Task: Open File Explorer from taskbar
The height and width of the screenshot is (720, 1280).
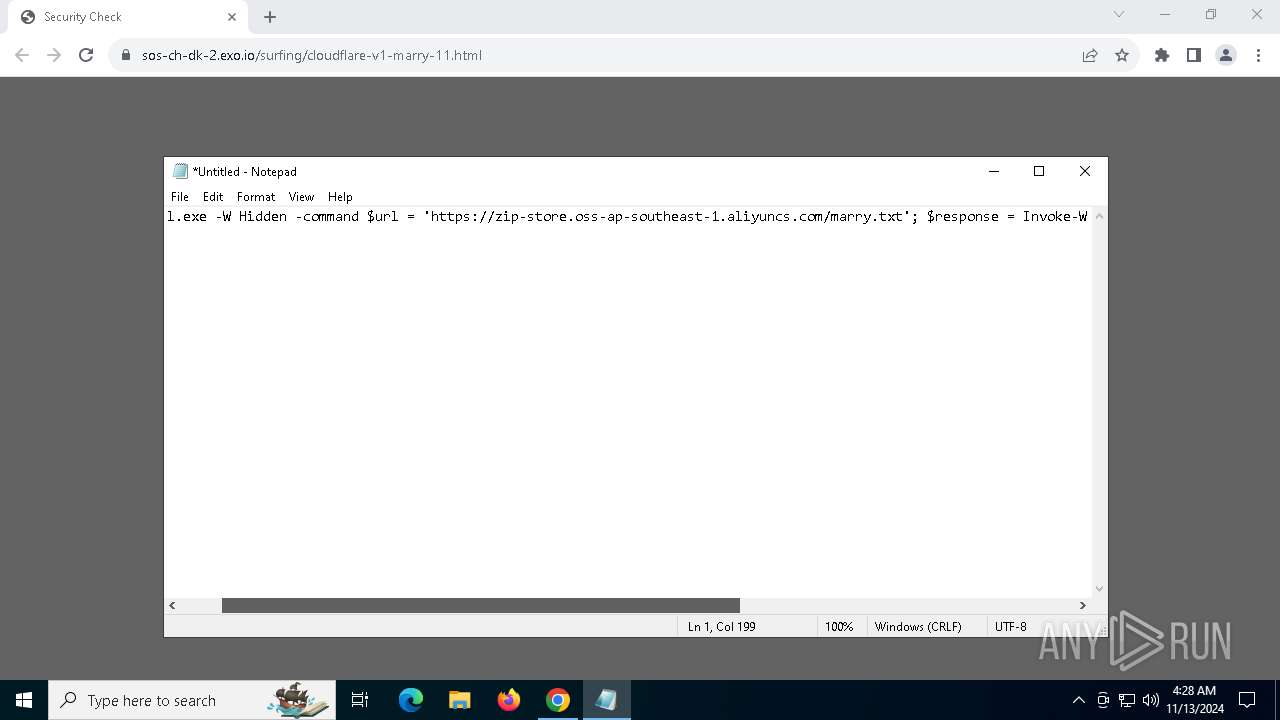Action: [460, 700]
